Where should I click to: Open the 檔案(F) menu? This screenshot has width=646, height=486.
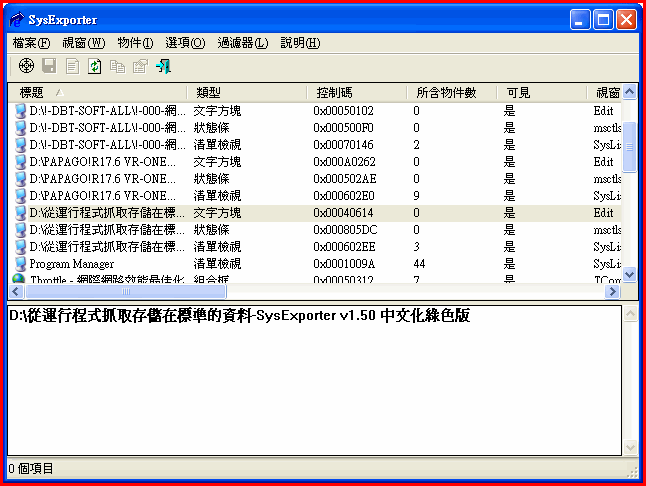pos(32,43)
